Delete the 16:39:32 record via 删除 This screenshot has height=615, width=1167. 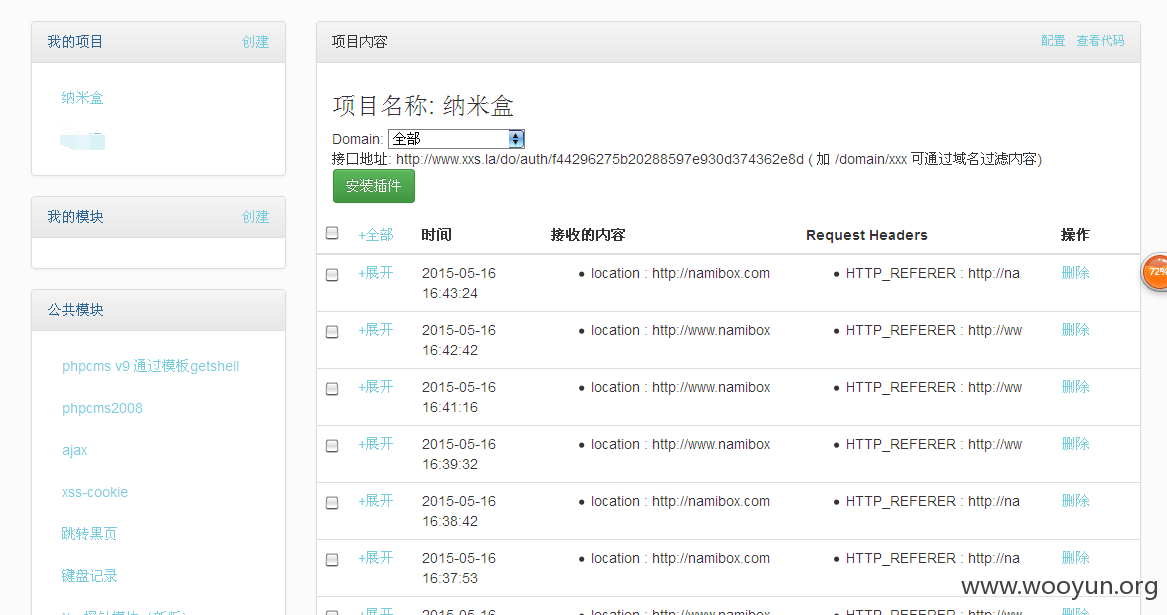coord(1075,444)
